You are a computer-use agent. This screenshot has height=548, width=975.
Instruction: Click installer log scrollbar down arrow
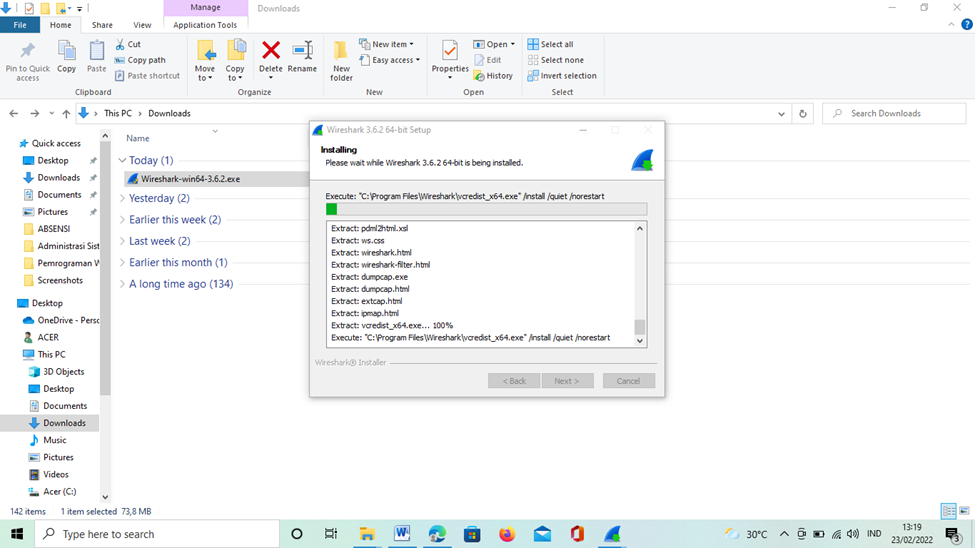tap(639, 341)
